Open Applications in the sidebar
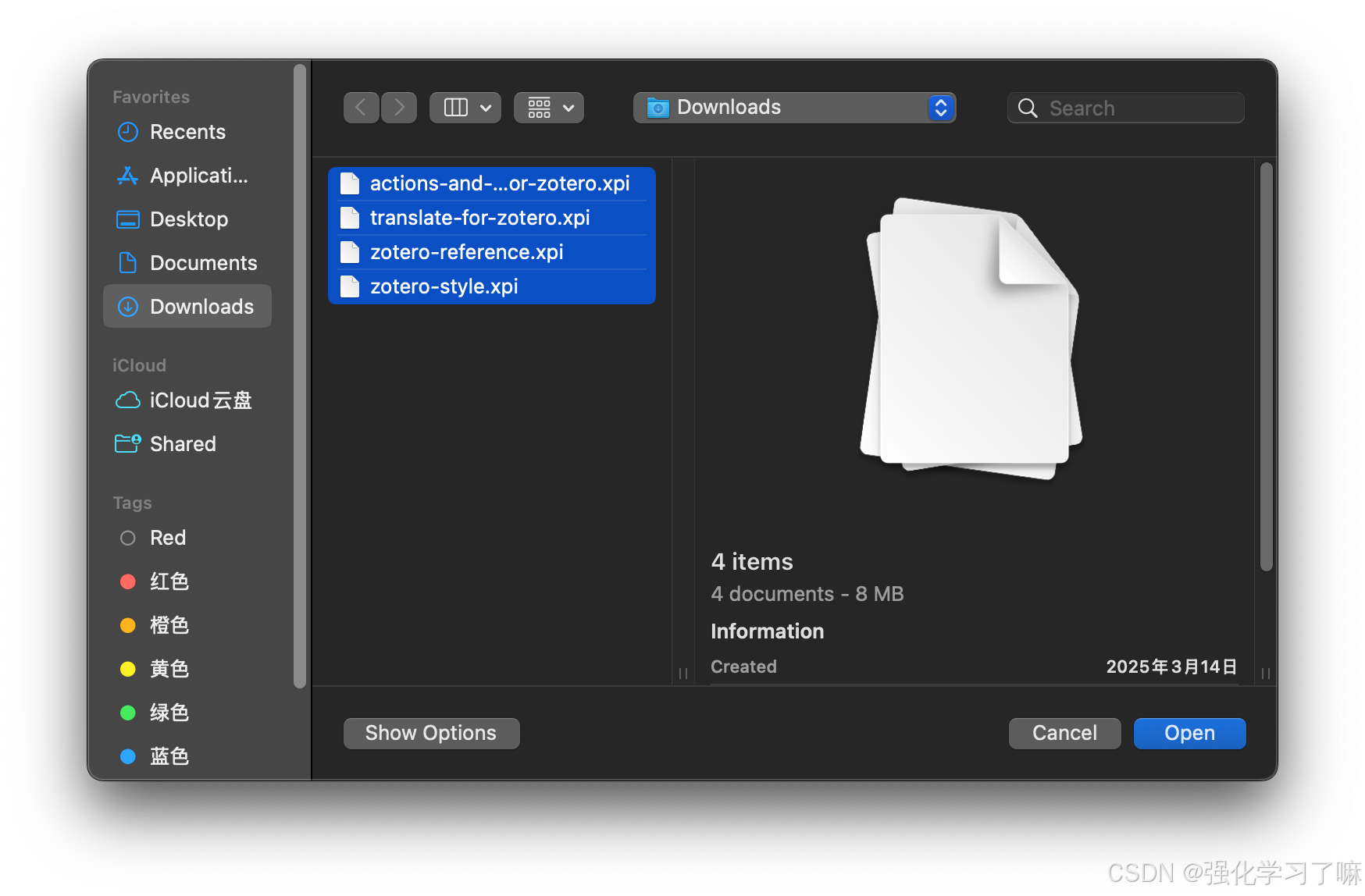This screenshot has width=1365, height=896. click(187, 176)
